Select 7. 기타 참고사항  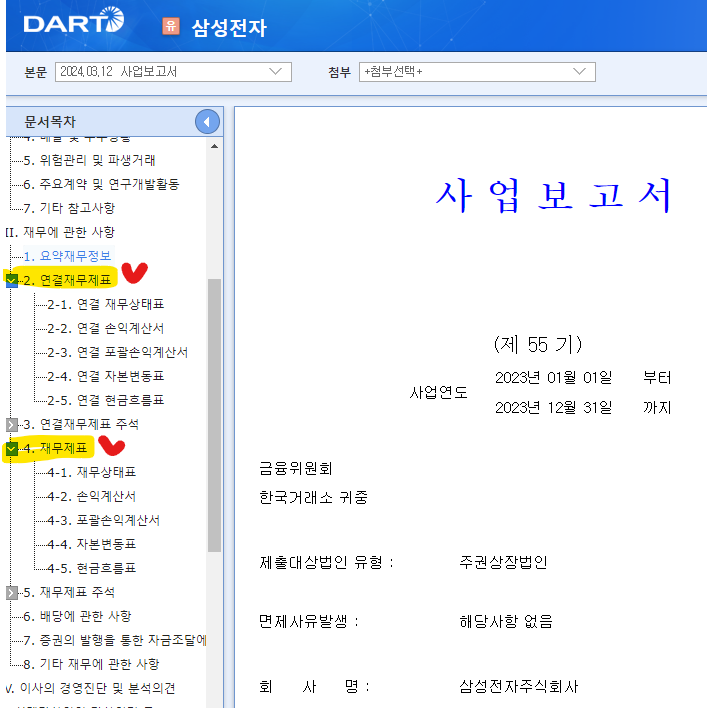[69, 208]
